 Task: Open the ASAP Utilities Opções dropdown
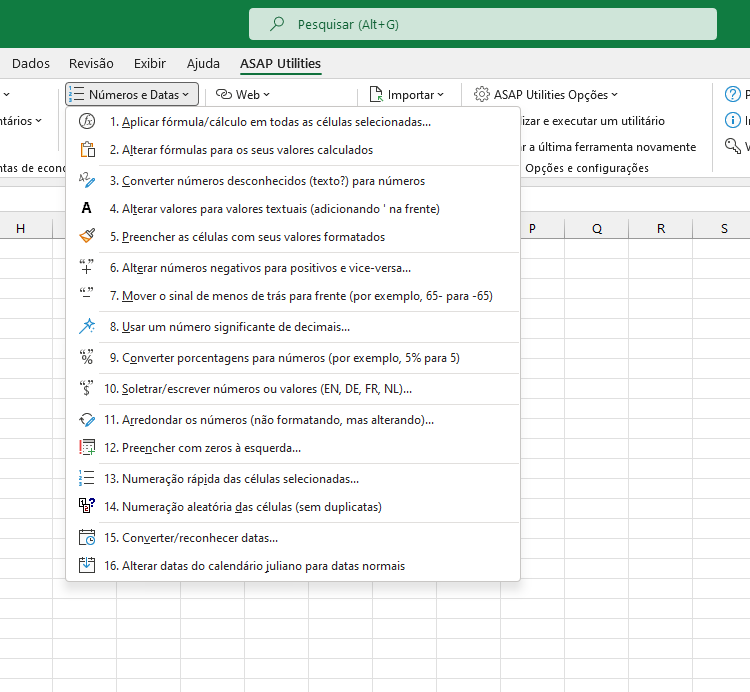click(x=546, y=95)
